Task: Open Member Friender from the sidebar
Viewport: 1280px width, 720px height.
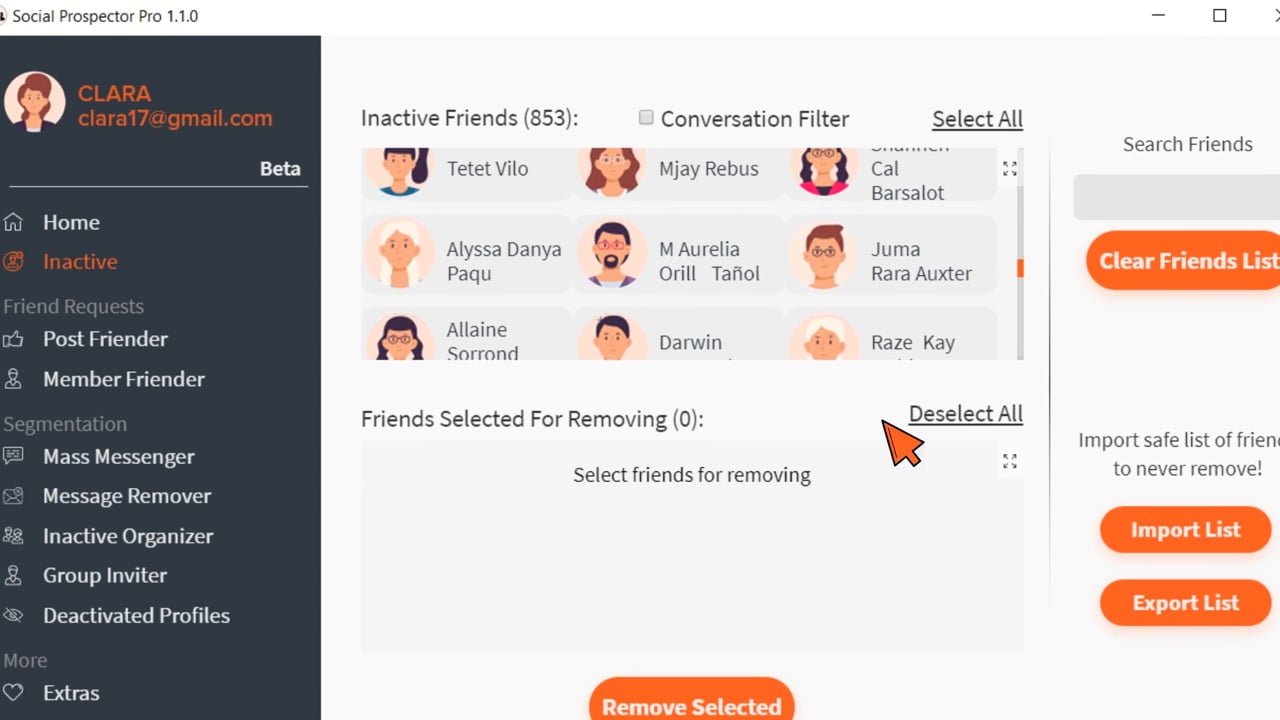Action: (123, 379)
